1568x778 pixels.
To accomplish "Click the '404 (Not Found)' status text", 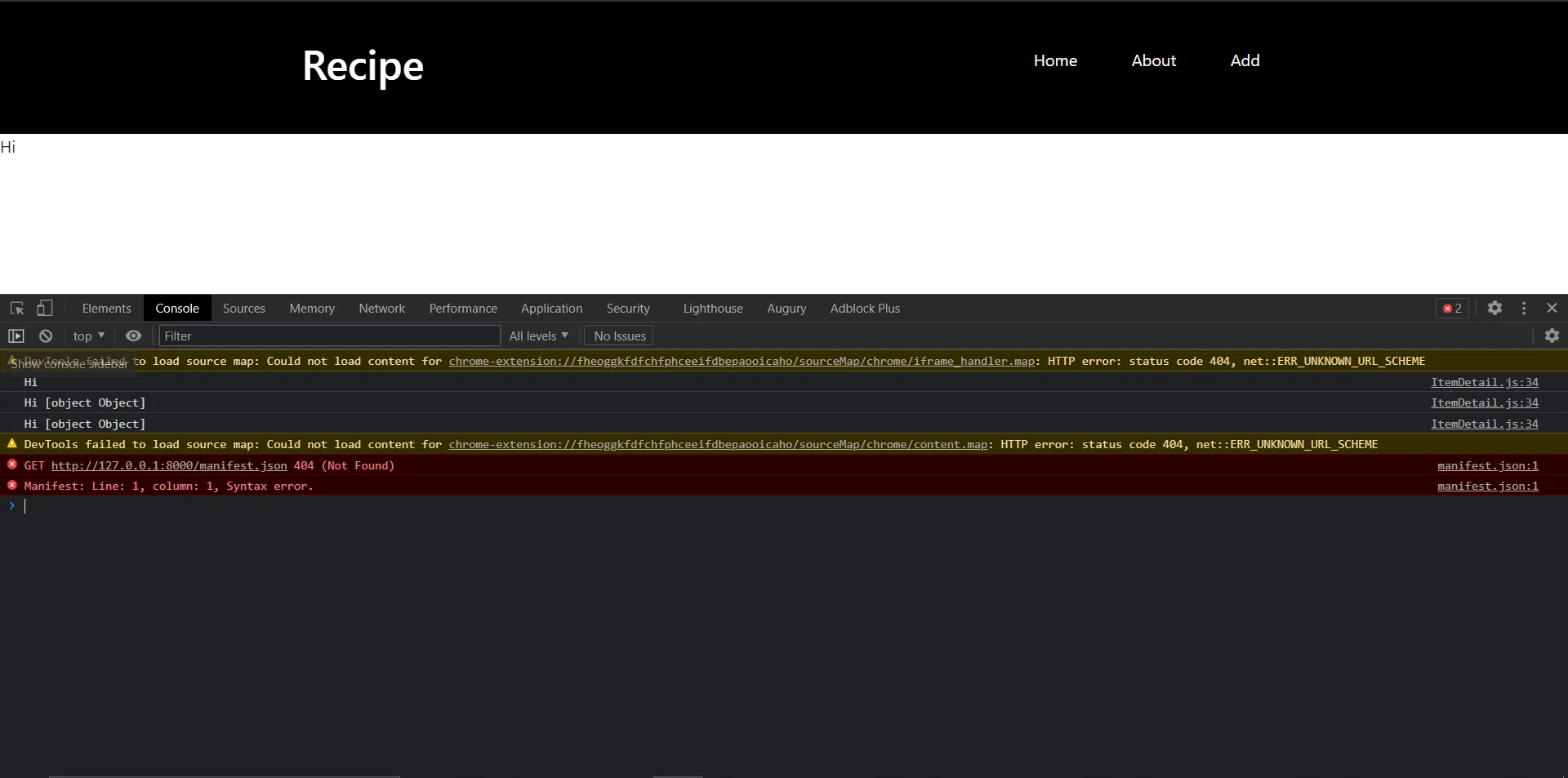I will (x=344, y=465).
